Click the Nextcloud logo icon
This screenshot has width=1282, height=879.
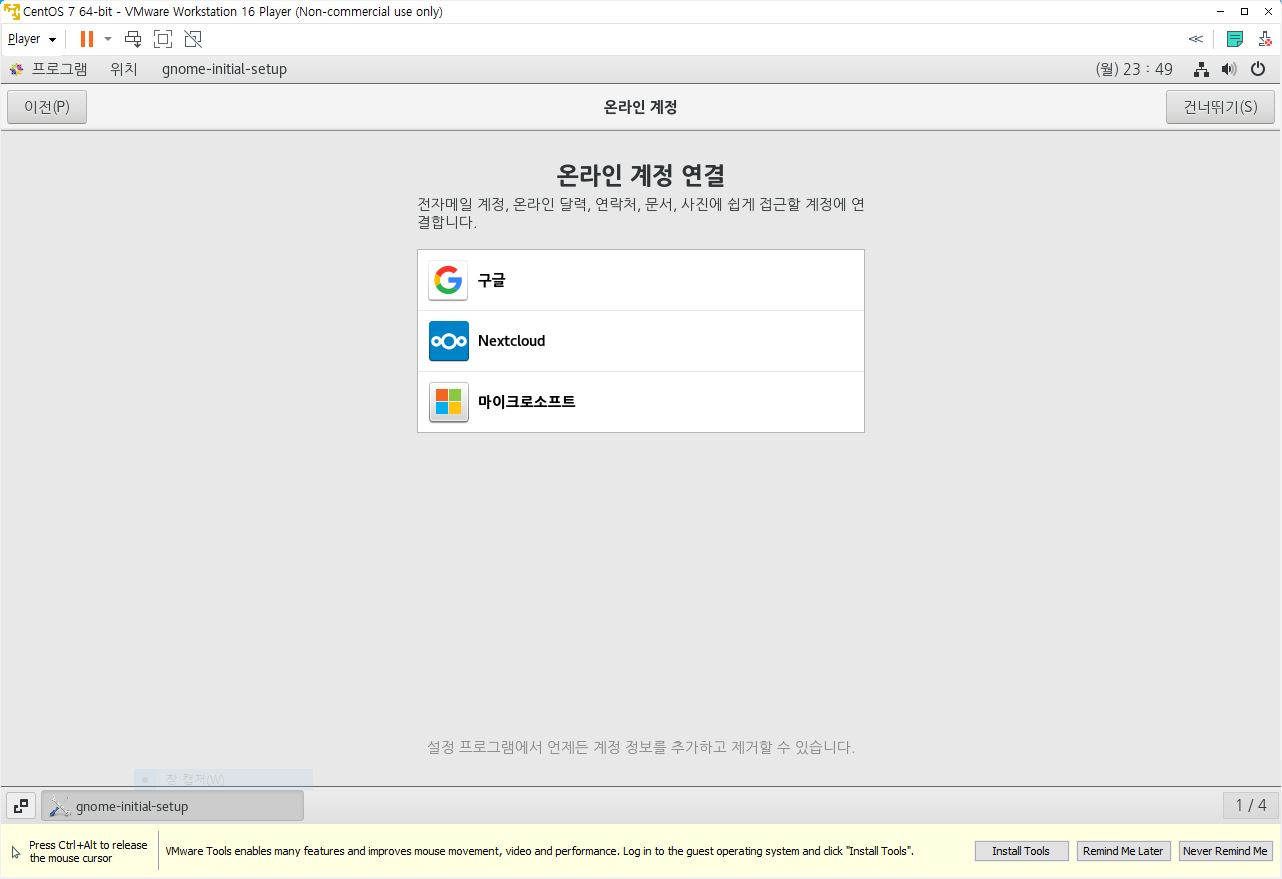(448, 341)
